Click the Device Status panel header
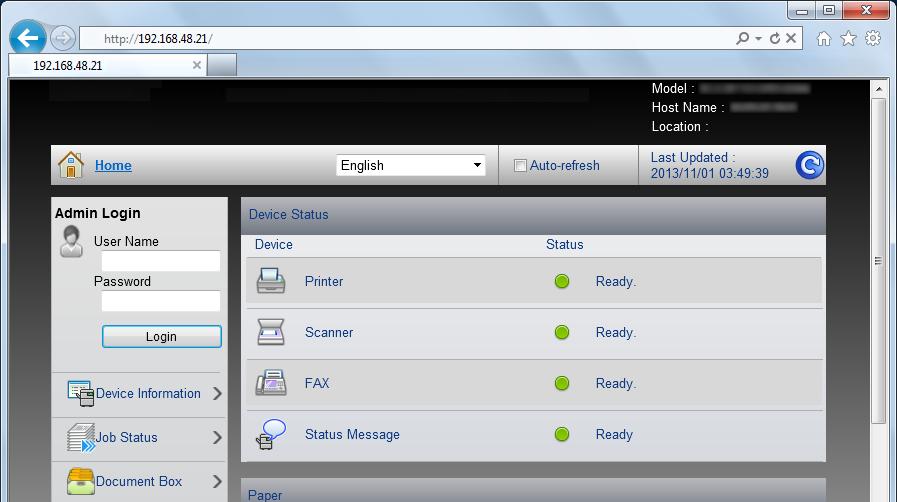 pos(533,215)
